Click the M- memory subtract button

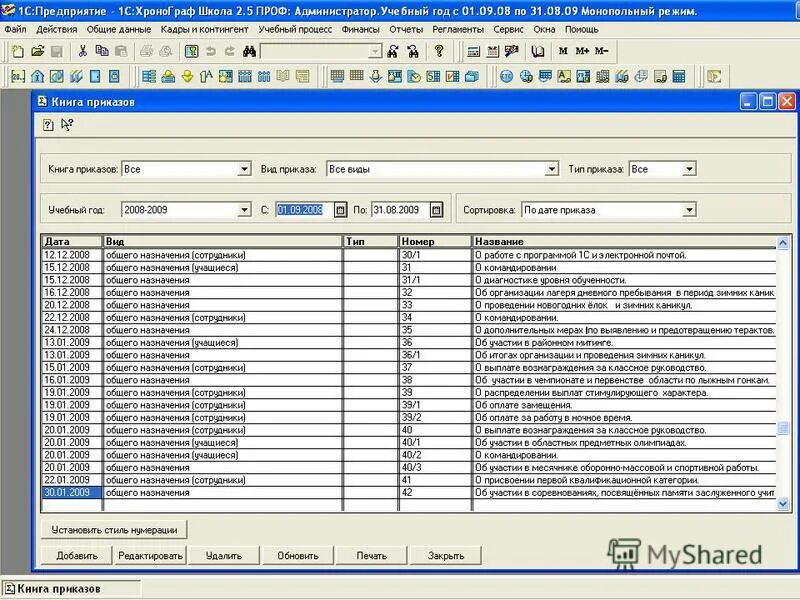coord(601,51)
